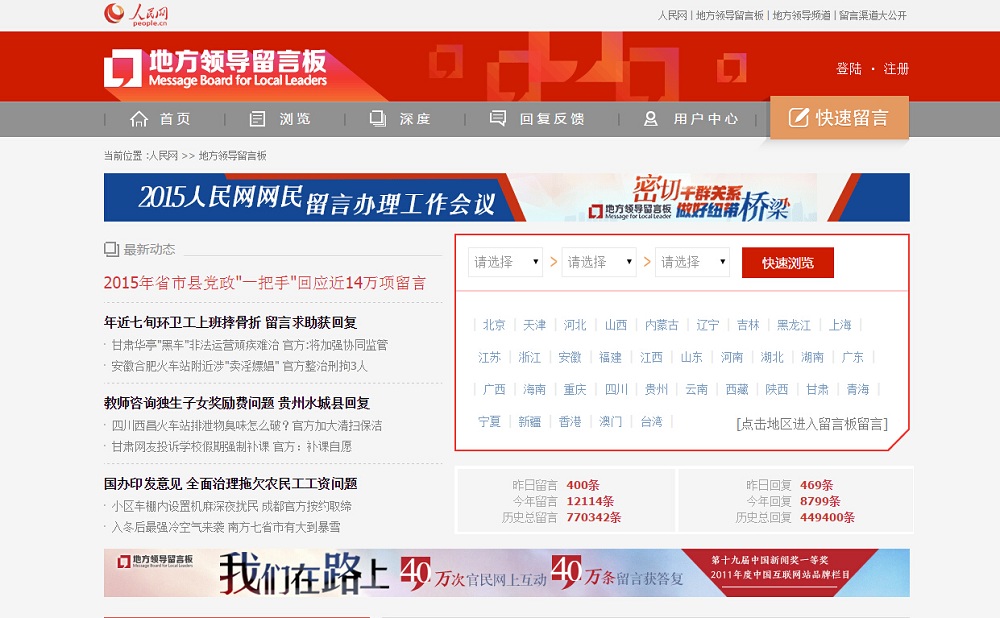
Task: Open the first 请选择 province dropdown
Action: pyautogui.click(x=505, y=262)
